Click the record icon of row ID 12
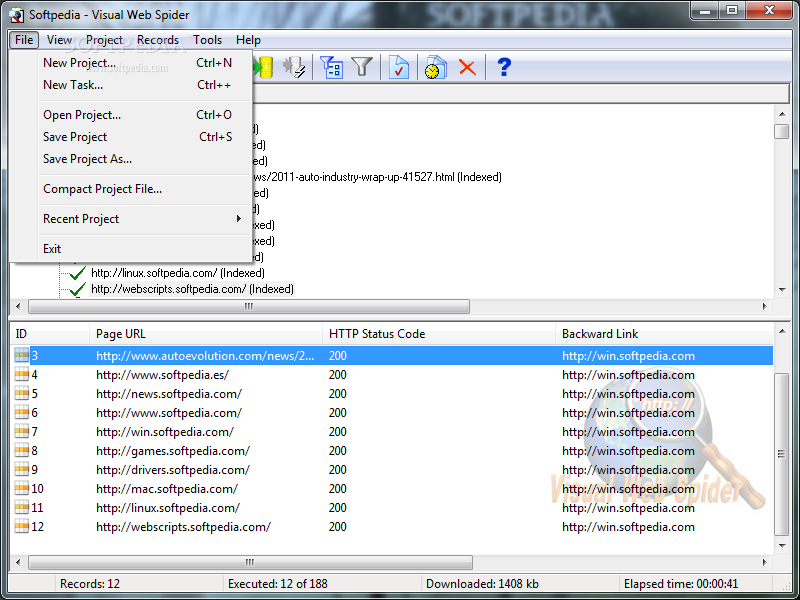The height and width of the screenshot is (600, 800). point(21,527)
